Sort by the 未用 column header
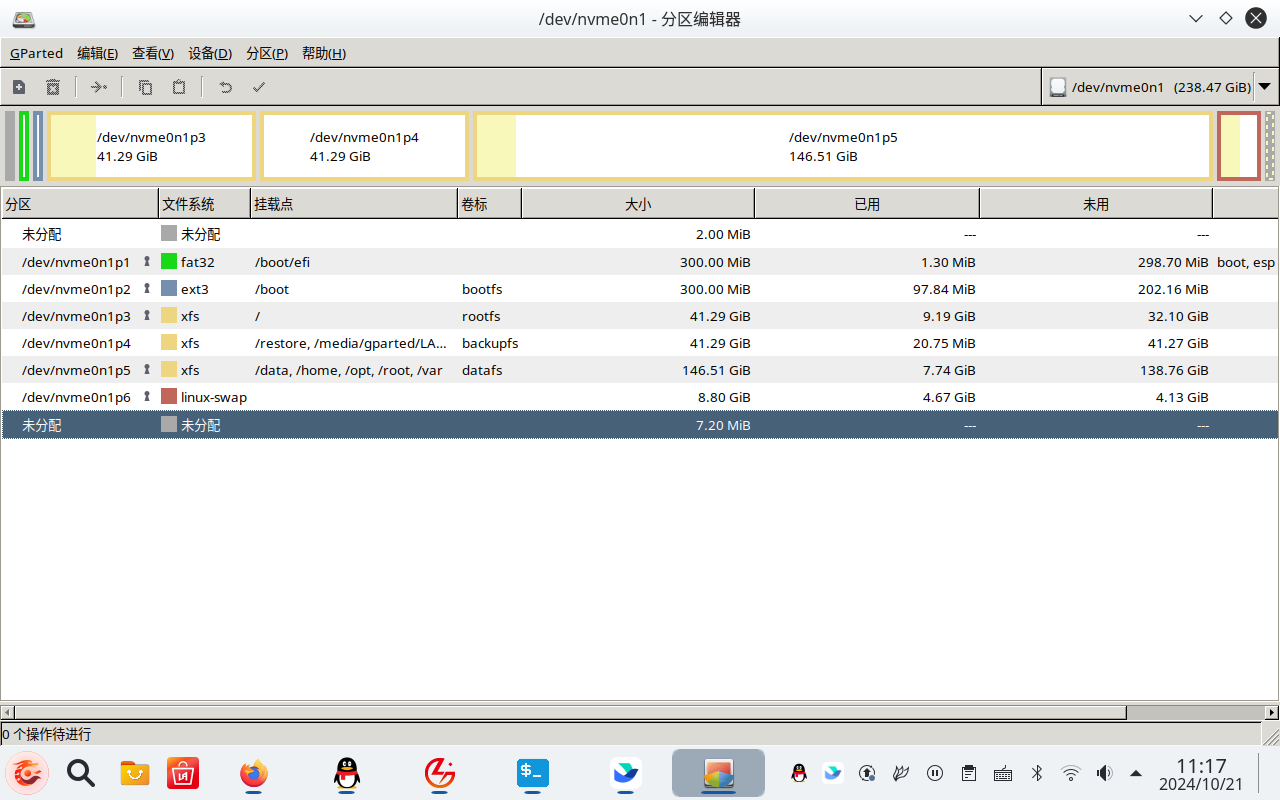The image size is (1280, 800). tap(1096, 204)
